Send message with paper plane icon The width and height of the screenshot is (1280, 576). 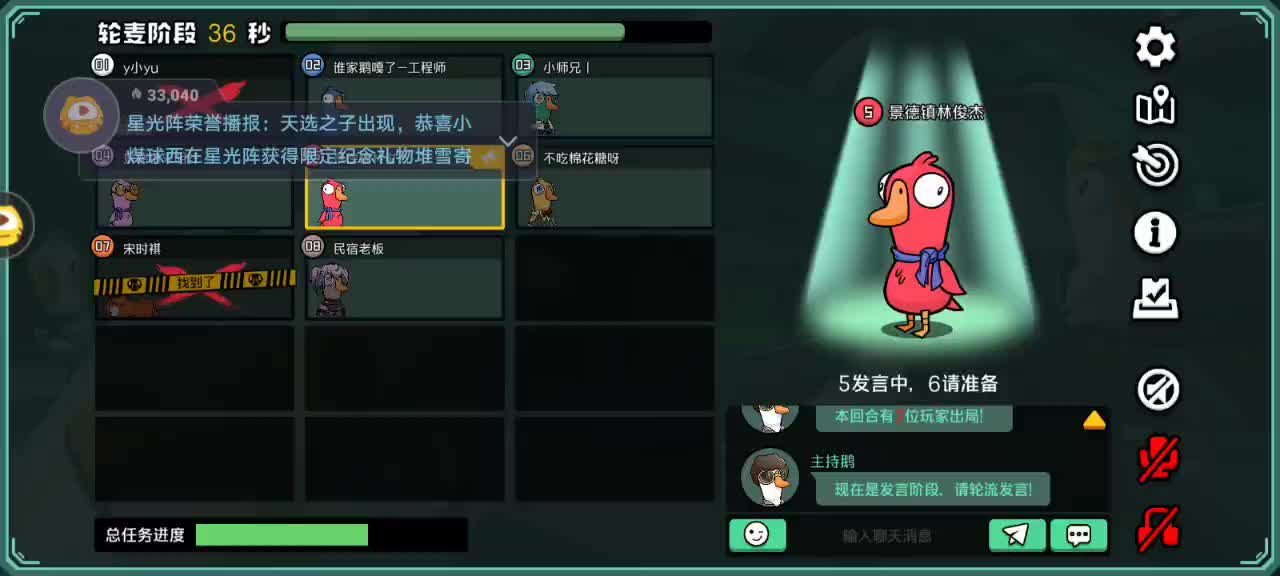coord(1017,535)
